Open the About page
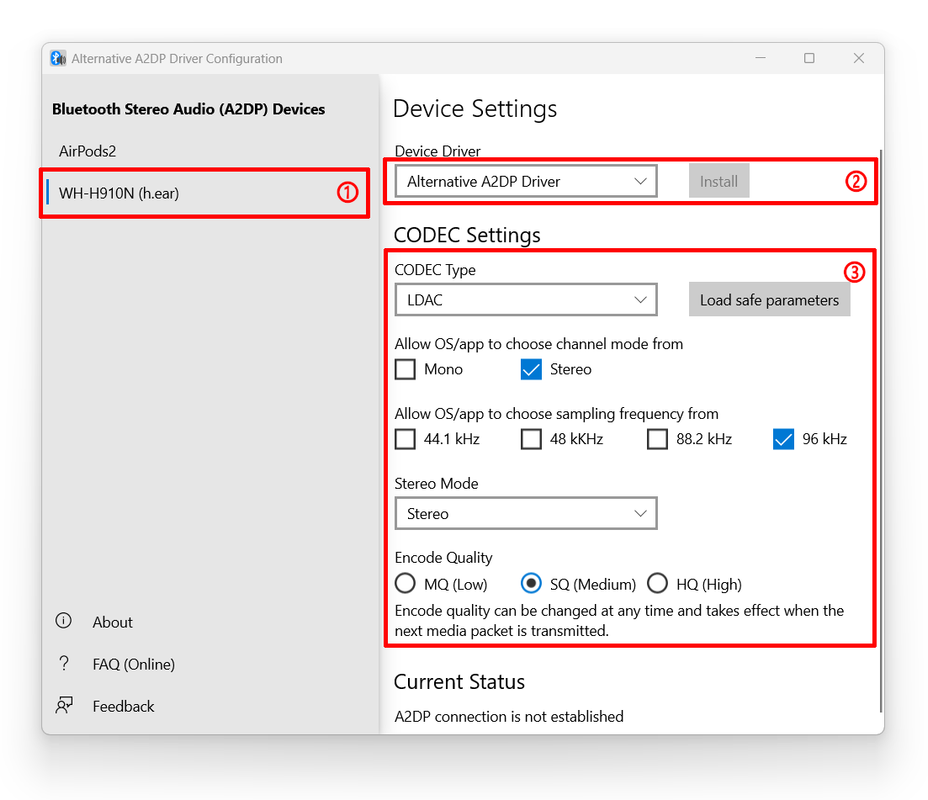 (112, 622)
